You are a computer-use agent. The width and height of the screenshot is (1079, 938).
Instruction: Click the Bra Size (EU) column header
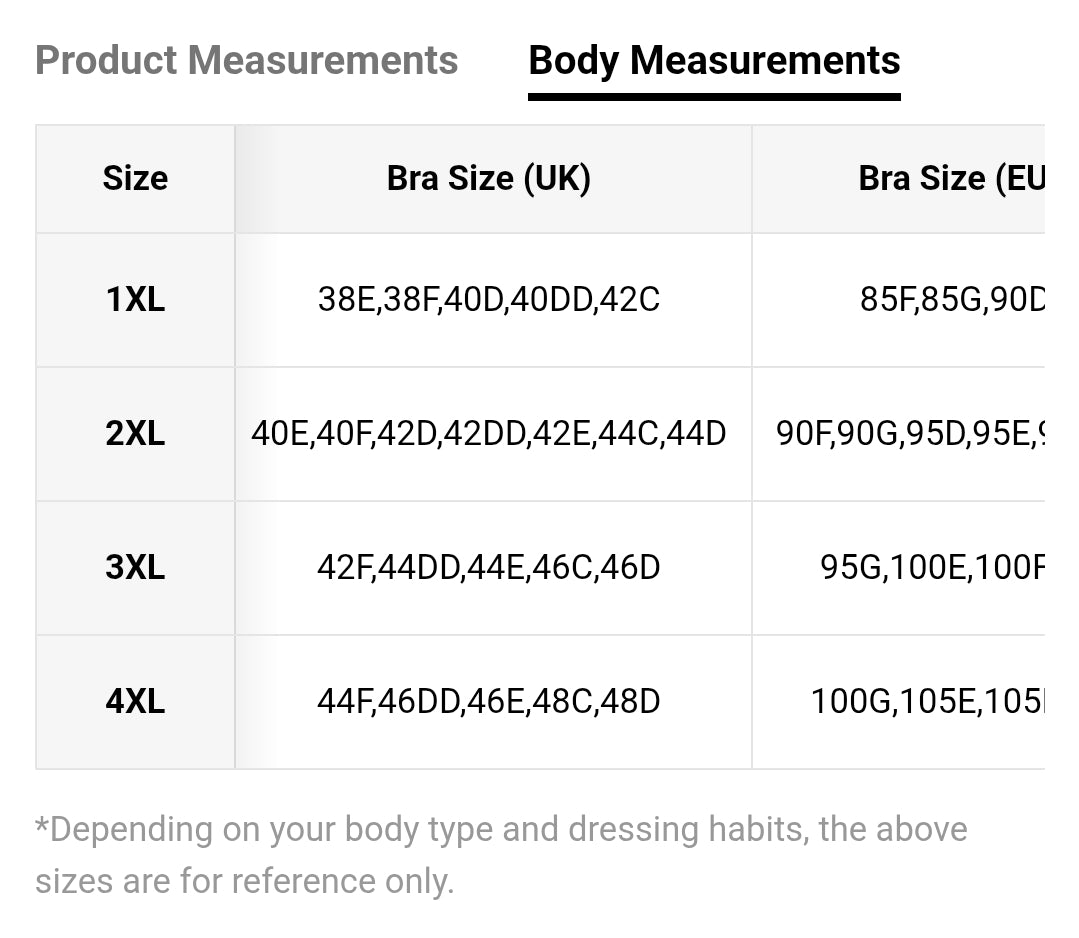[950, 179]
